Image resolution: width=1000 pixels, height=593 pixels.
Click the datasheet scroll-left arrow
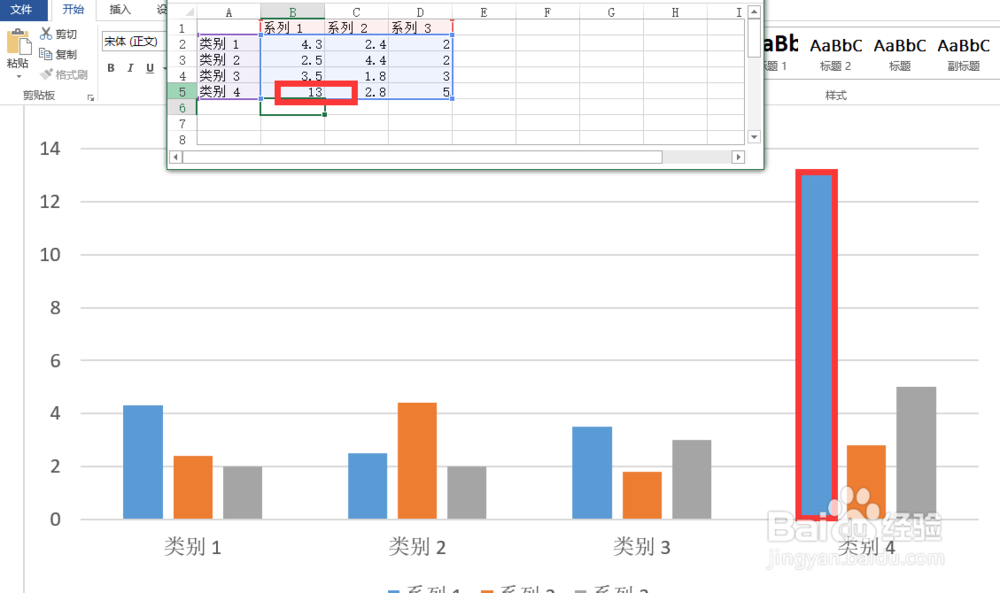point(175,157)
